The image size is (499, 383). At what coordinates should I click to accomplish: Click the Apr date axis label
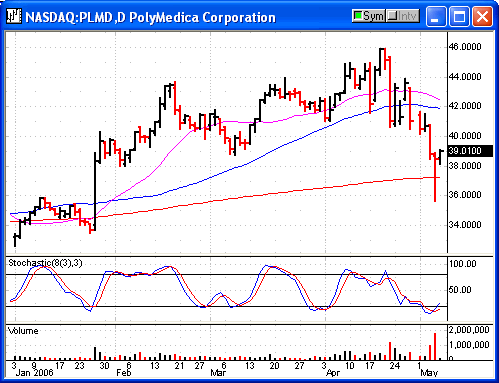pos(333,373)
